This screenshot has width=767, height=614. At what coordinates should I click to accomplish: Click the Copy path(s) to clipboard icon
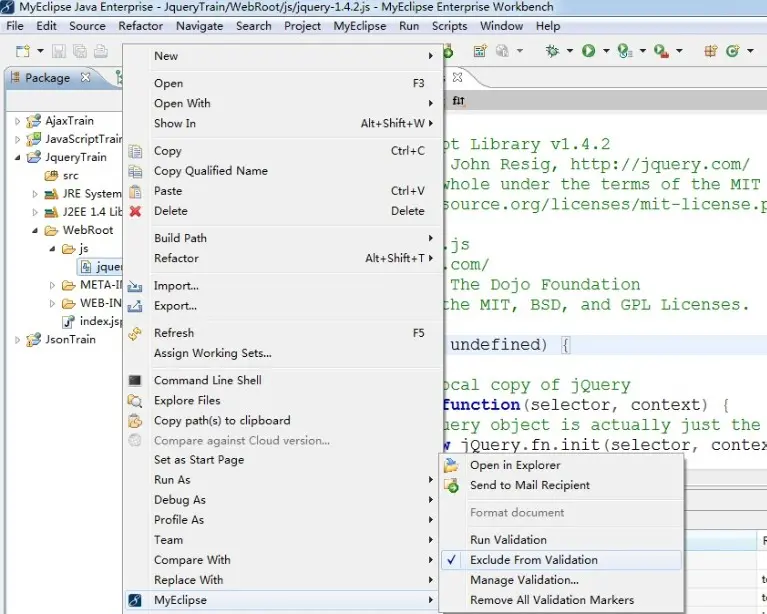(x=135, y=421)
